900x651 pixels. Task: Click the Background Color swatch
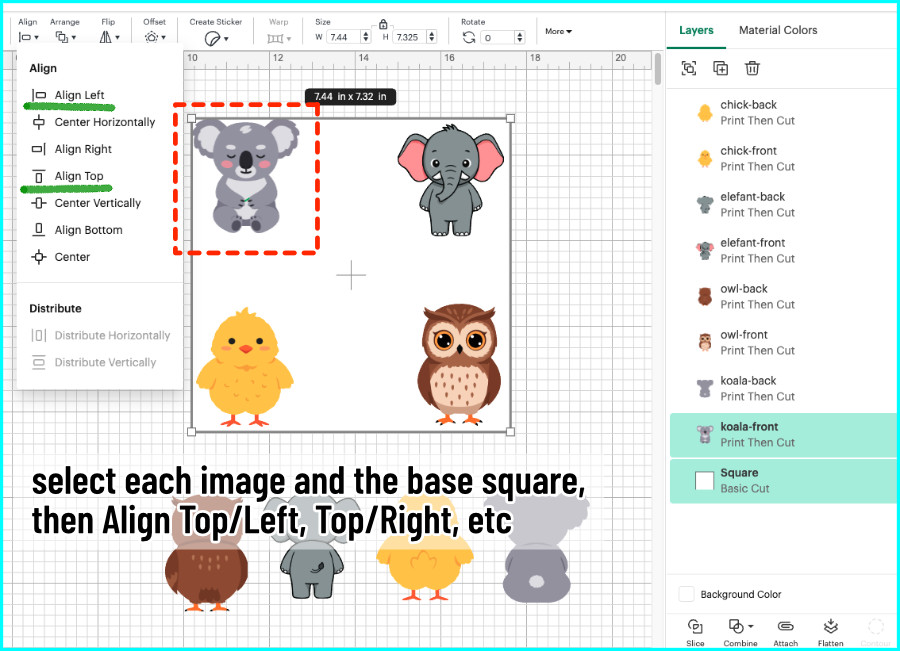coord(686,594)
